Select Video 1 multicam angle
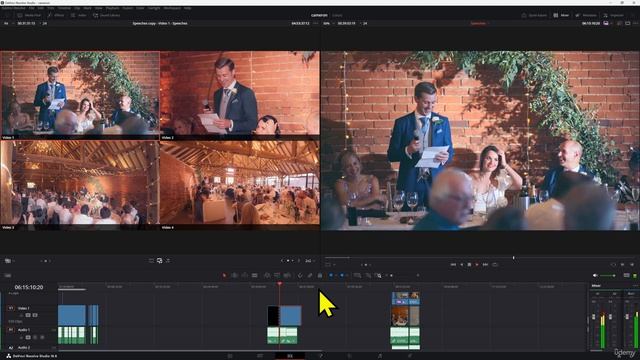 click(80, 95)
